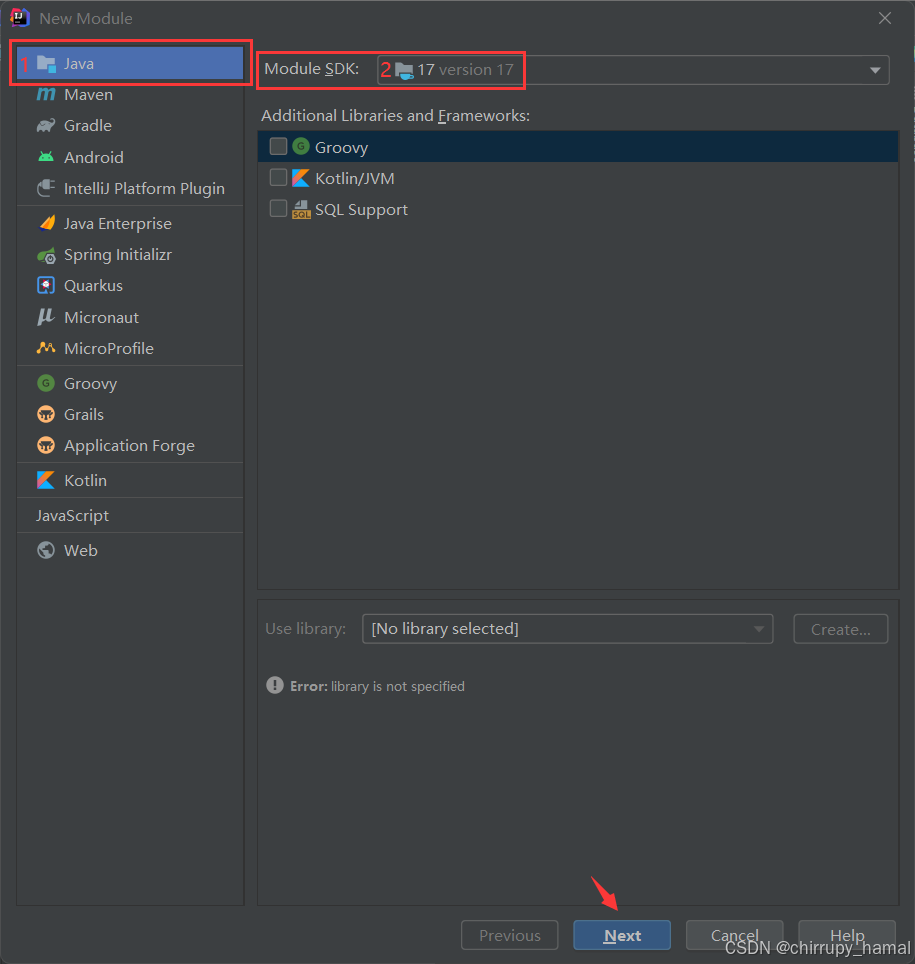Enable the SQL Support checkbox

pos(279,208)
